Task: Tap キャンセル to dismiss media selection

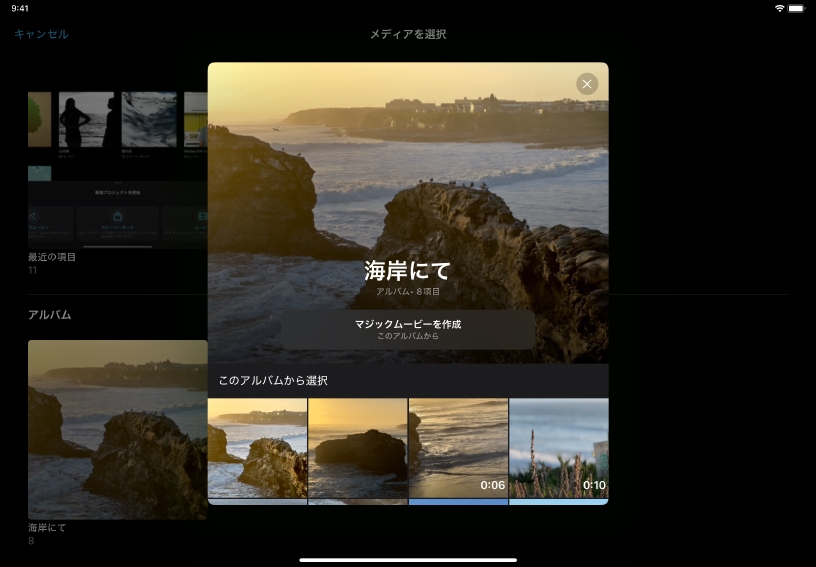Action: pos(41,34)
